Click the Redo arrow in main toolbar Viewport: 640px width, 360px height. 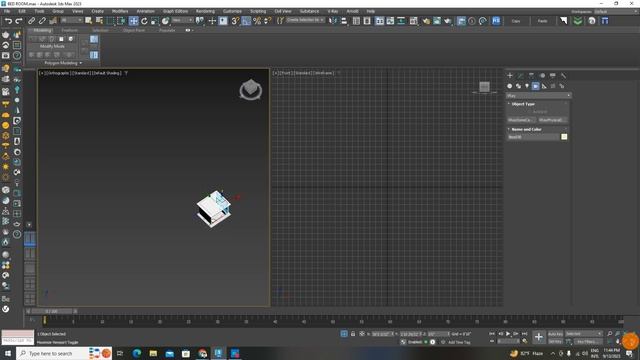point(18,21)
